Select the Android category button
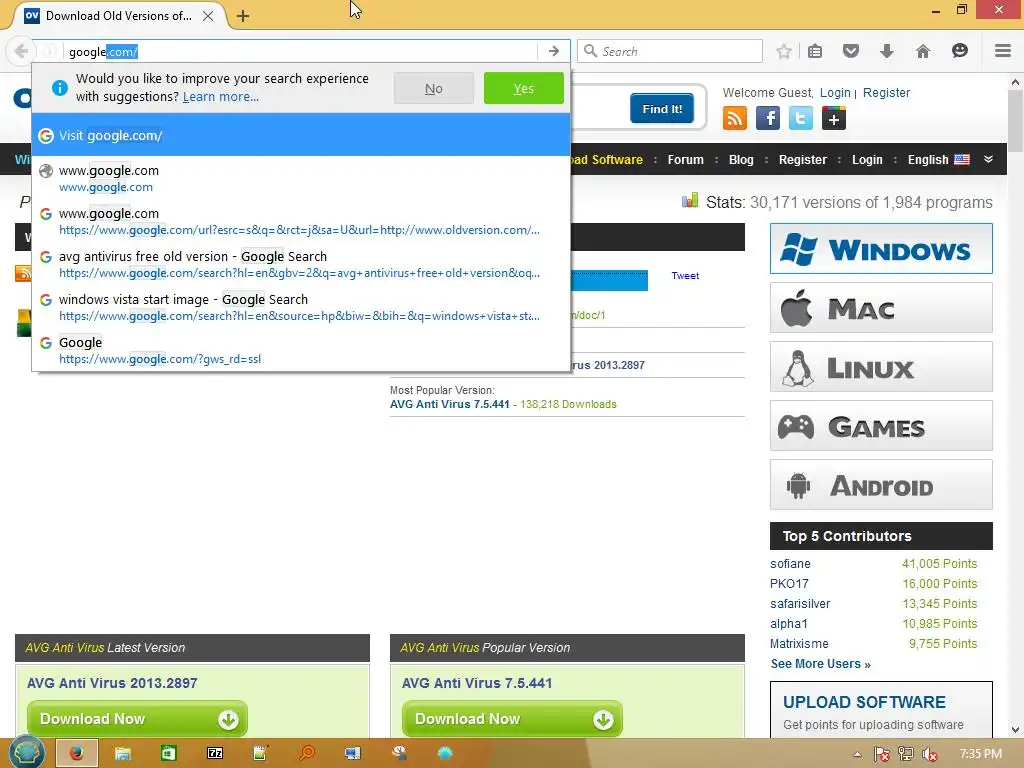 tap(881, 485)
